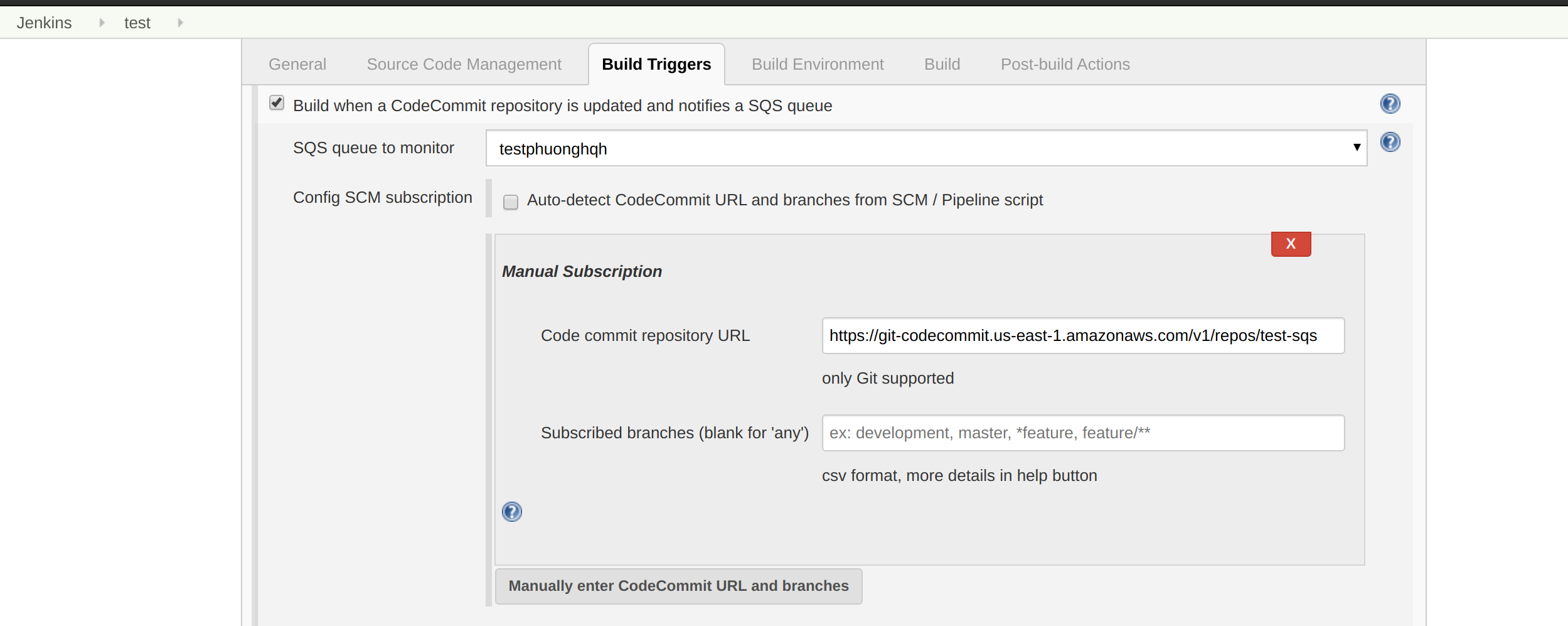Click into Subscribed branches input field

[x=1082, y=433]
